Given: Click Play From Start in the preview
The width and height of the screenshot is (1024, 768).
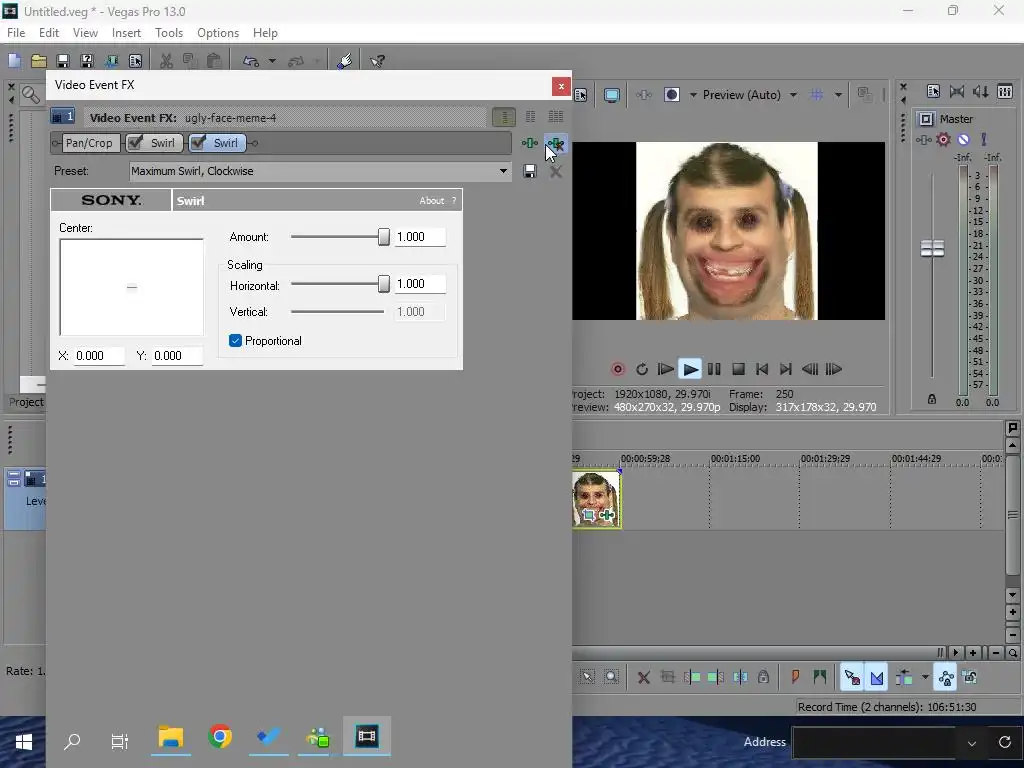Looking at the screenshot, I should click(x=665, y=369).
